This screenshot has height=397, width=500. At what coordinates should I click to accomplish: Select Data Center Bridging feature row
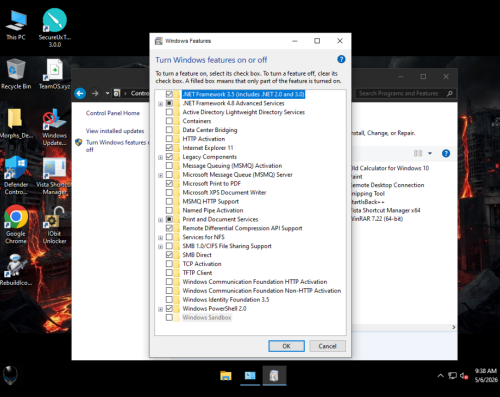pos(210,130)
